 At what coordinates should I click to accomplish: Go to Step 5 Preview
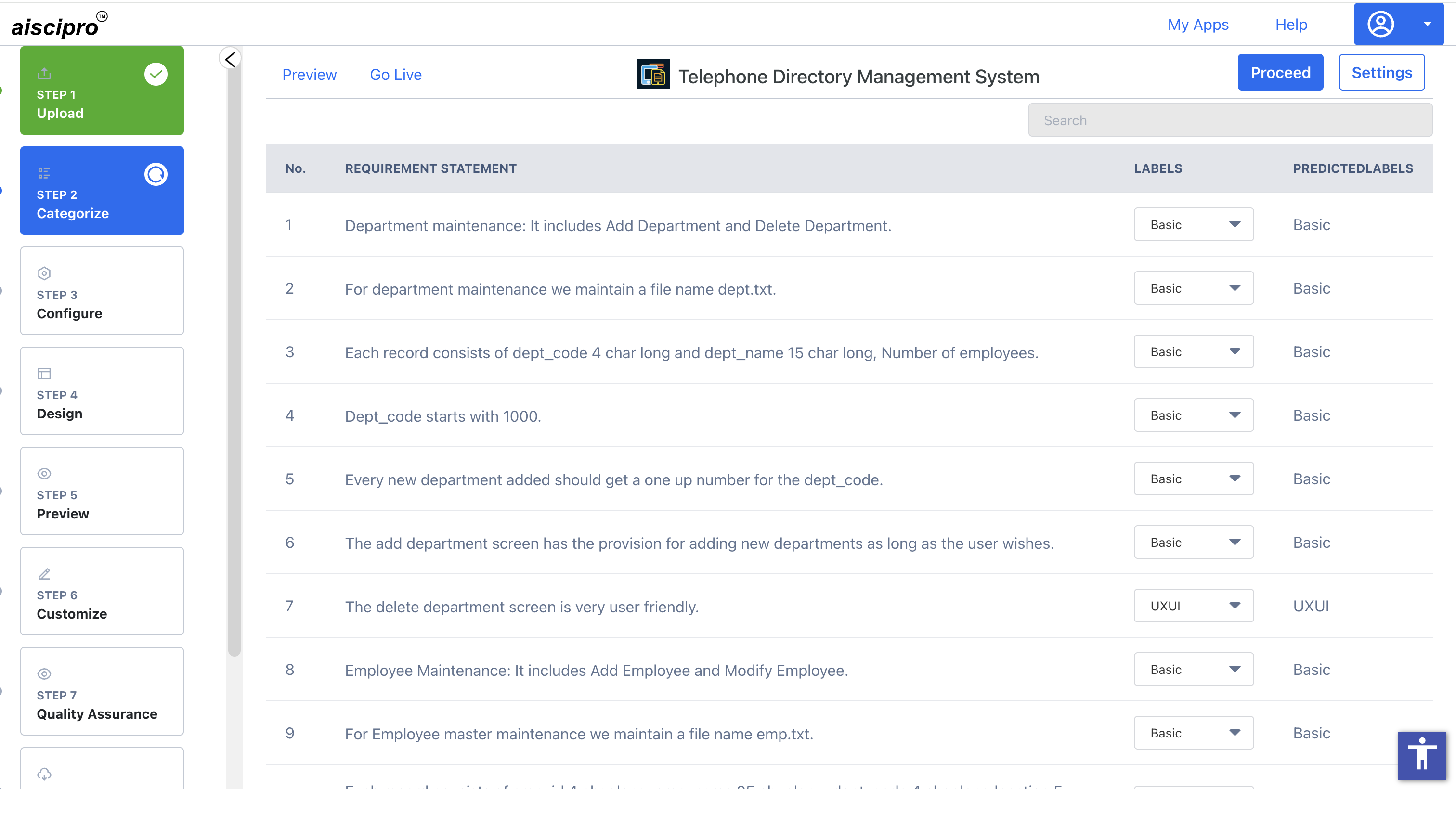(x=102, y=491)
